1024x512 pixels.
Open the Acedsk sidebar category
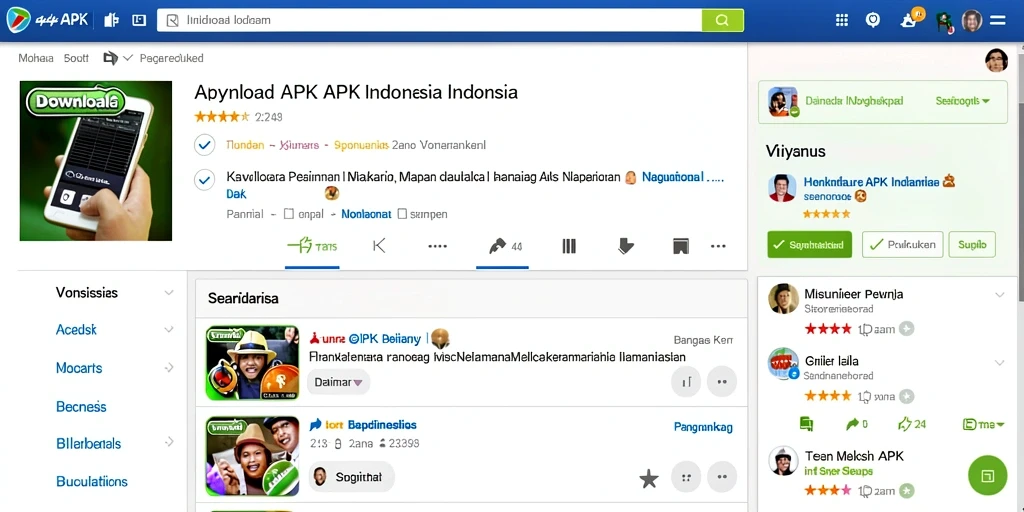[x=115, y=330]
